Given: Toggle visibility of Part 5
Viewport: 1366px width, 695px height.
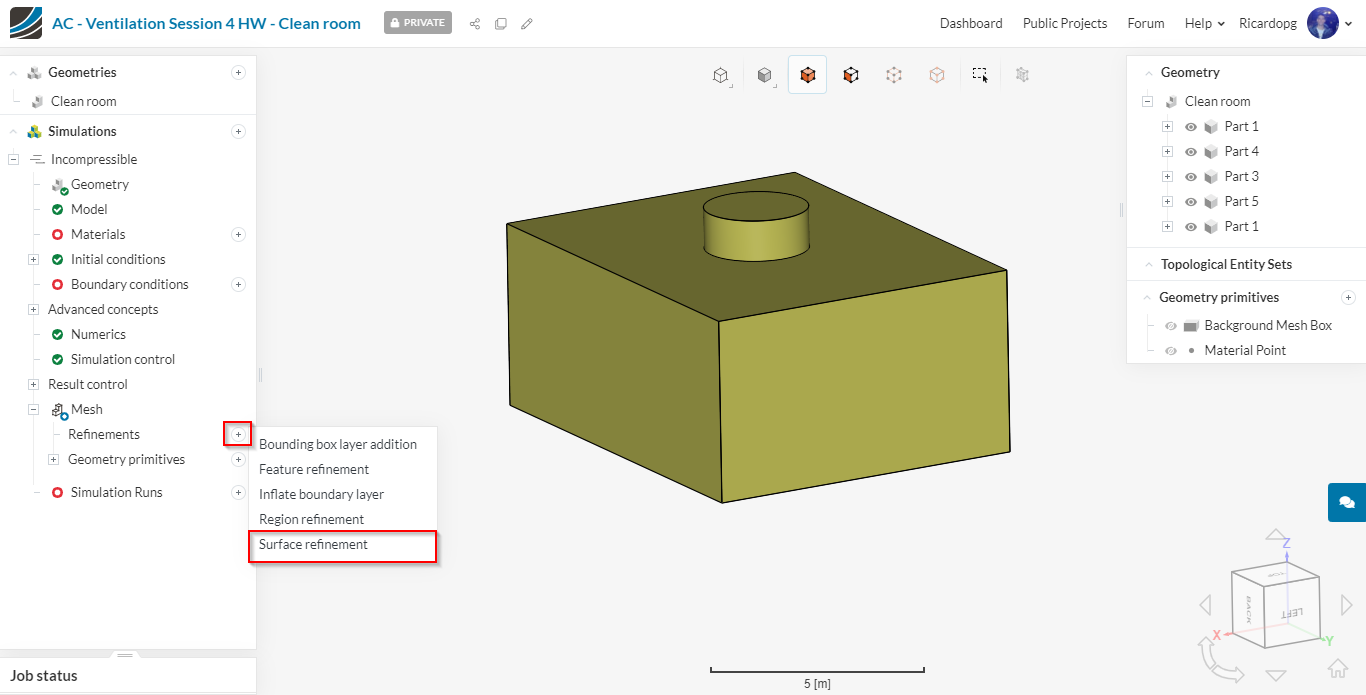Looking at the screenshot, I should click(x=1191, y=202).
